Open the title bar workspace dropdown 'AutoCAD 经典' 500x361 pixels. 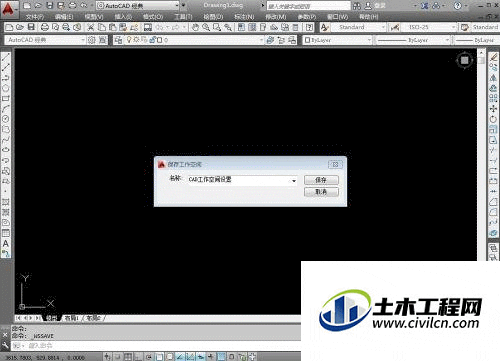[x=138, y=6]
